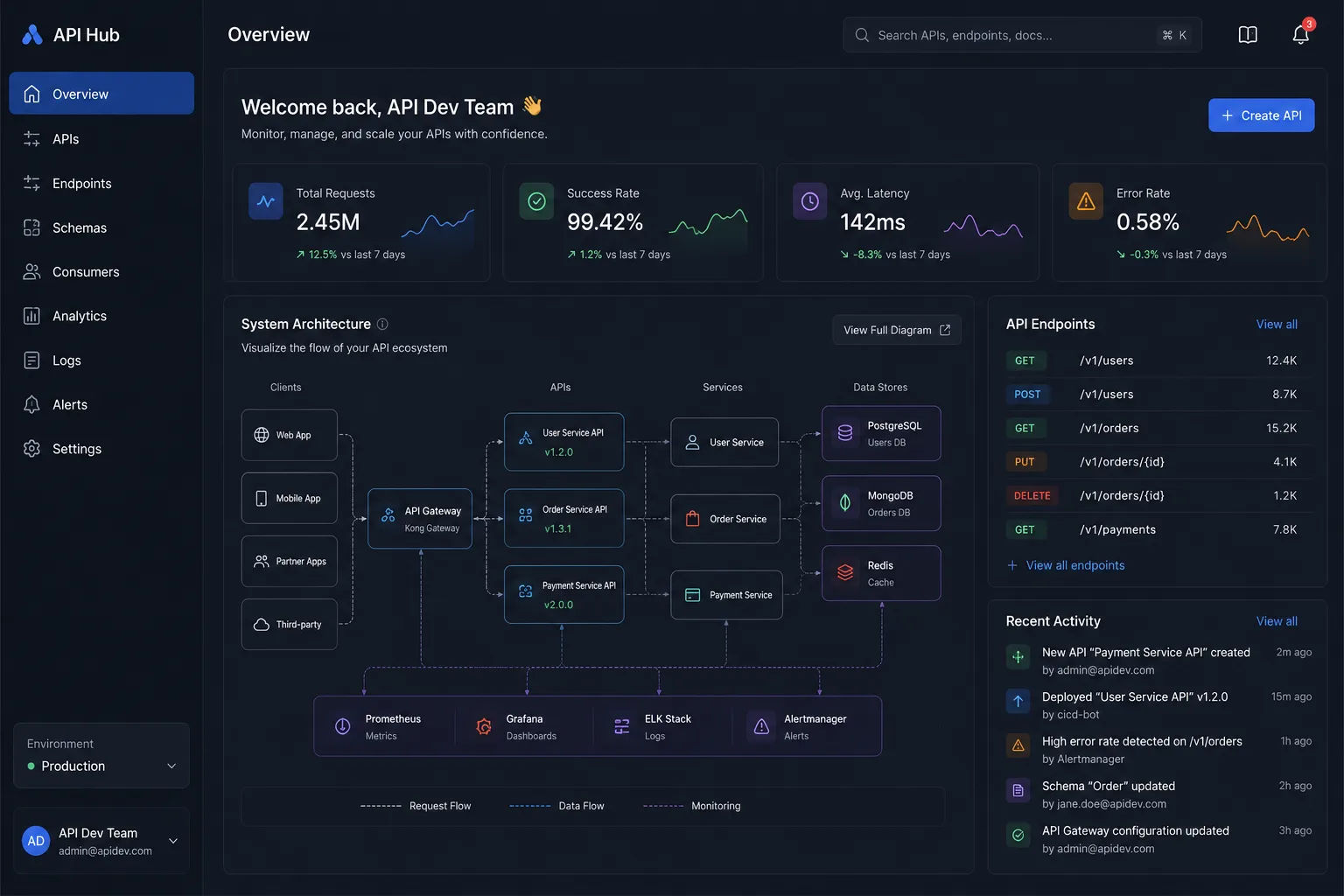Focus the Search APIs input field
This screenshot has width=1344, height=896.
(1022, 35)
